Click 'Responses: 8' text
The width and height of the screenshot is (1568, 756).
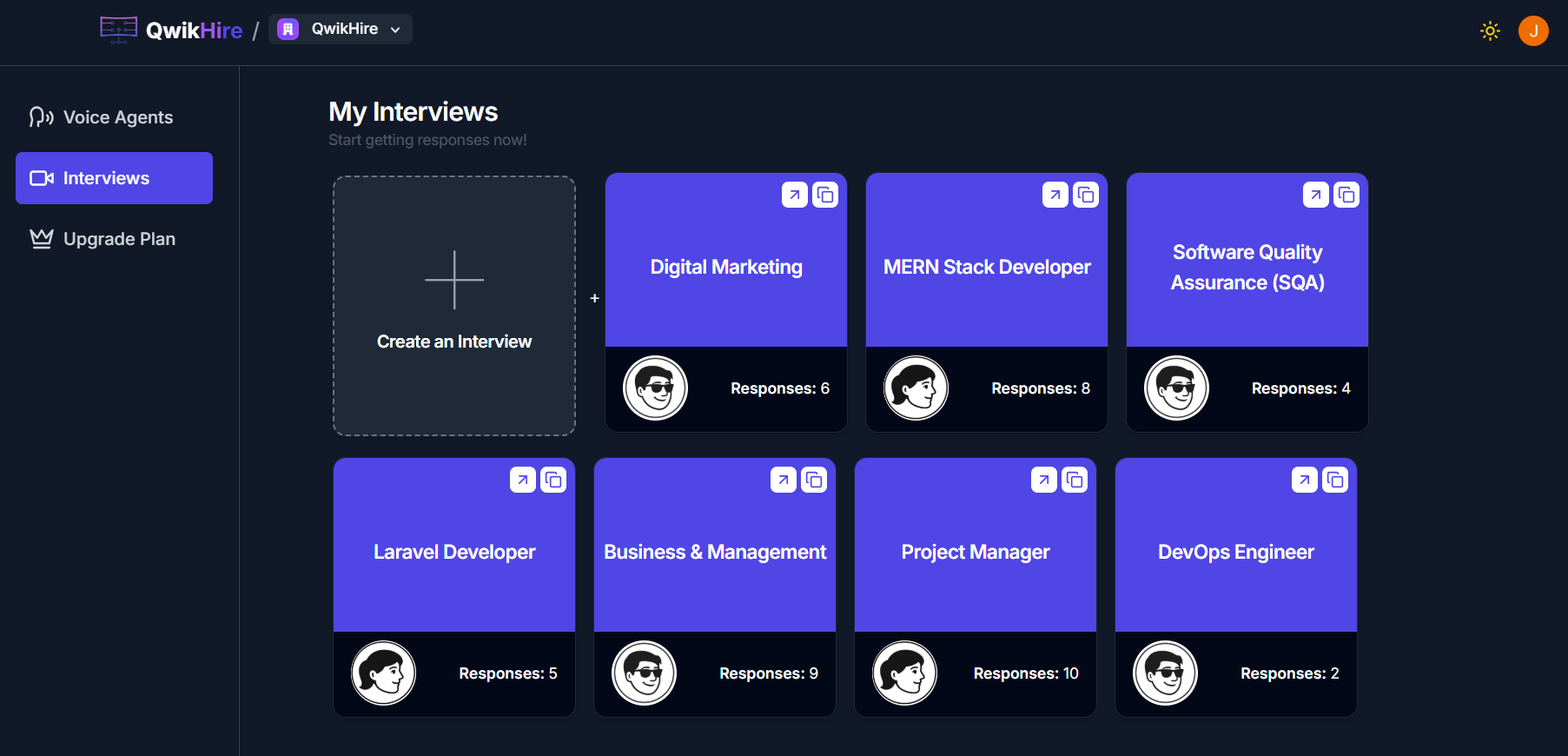click(x=1041, y=388)
